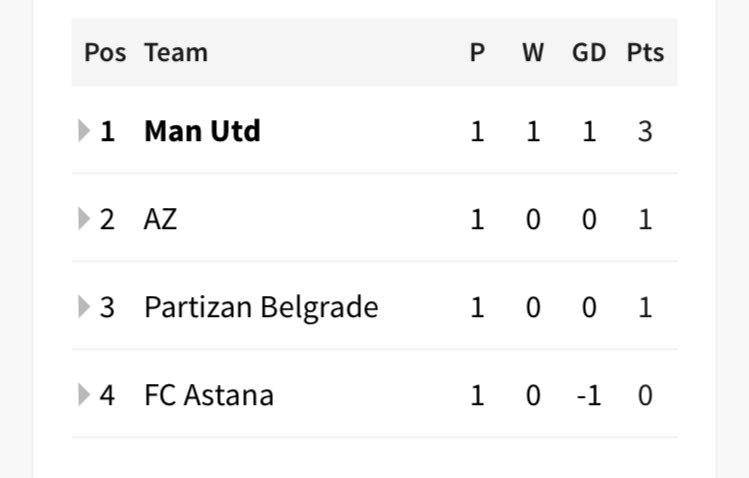Select FC Astana's goal difference -1
Image resolution: width=749 pixels, height=478 pixels.
point(589,395)
